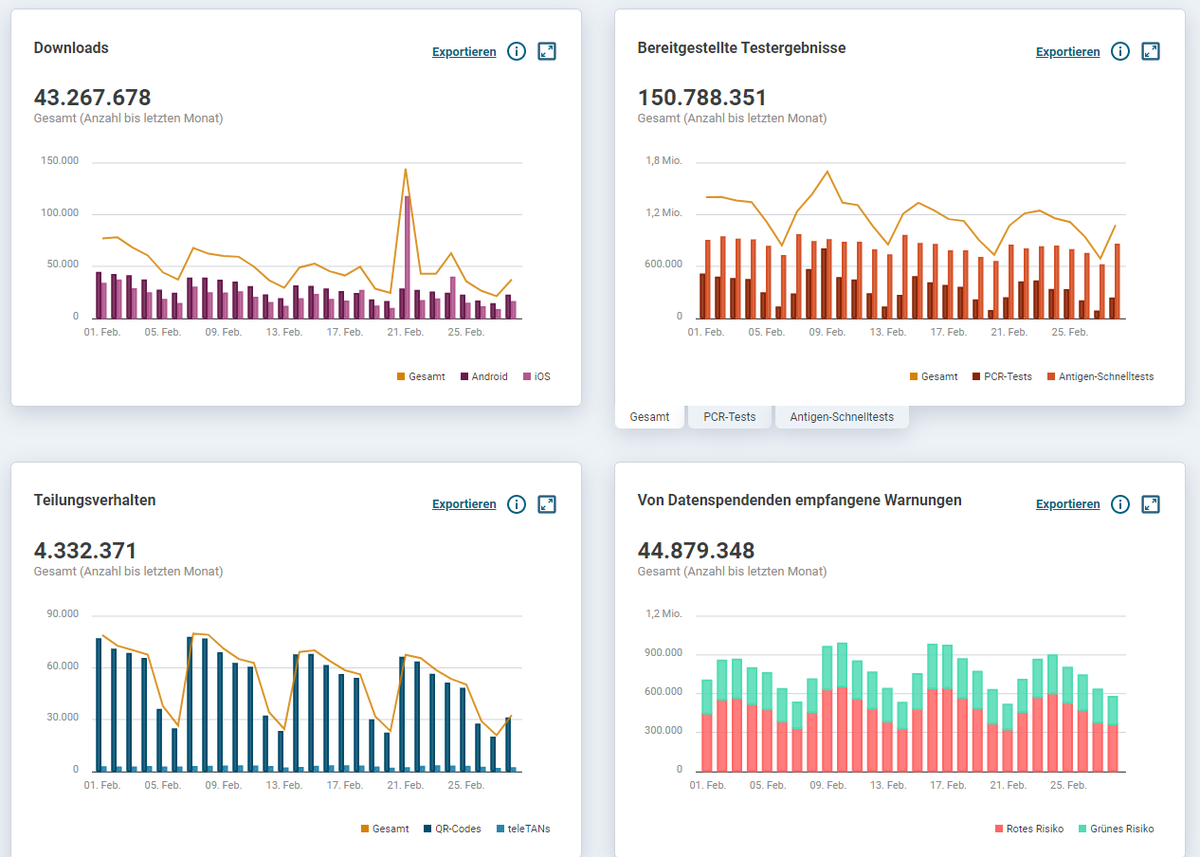Expand Bereitgestellte Testergebnisse to fullscreen
The width and height of the screenshot is (1200, 857).
point(1150,51)
